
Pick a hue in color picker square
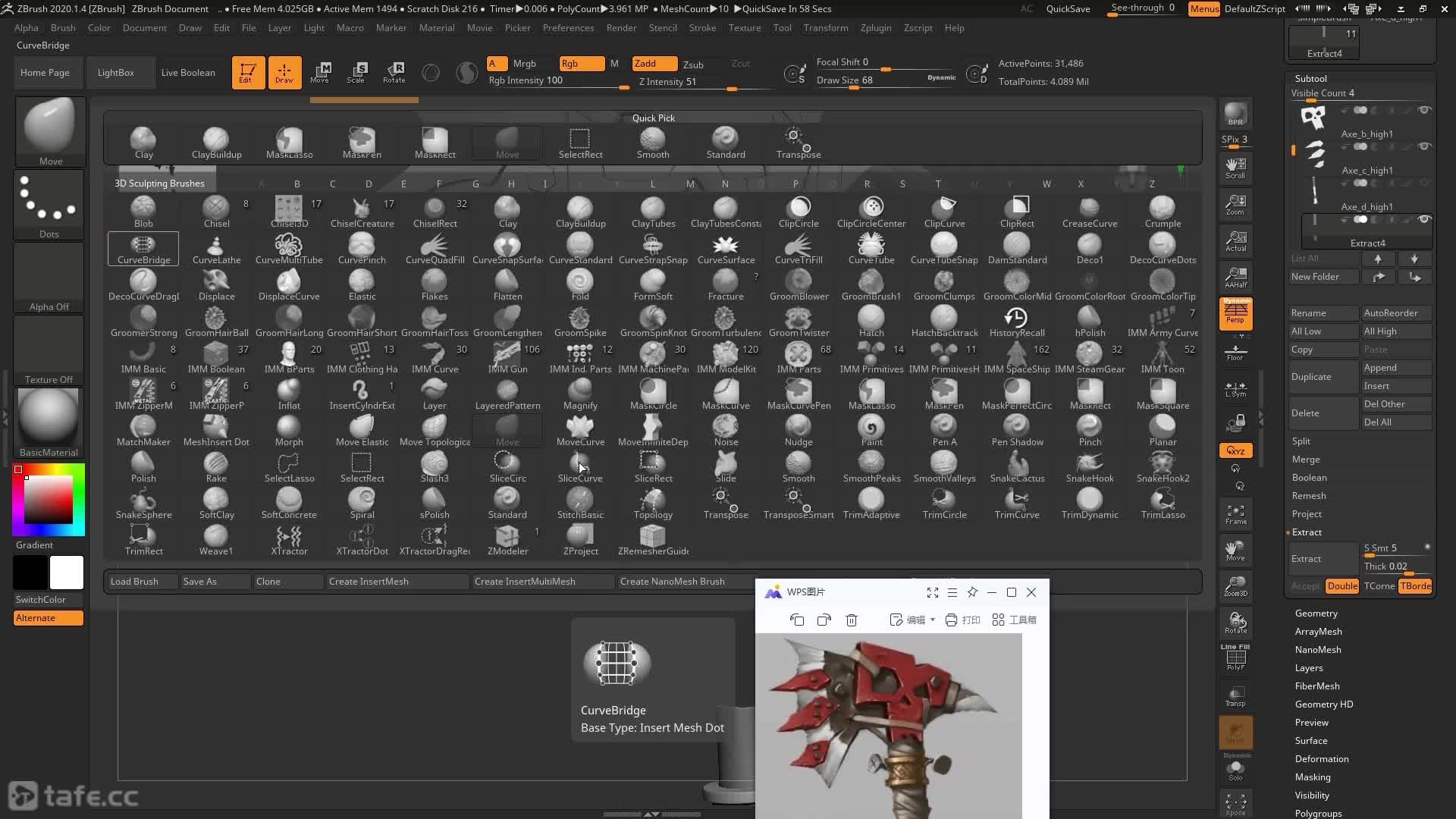tap(49, 499)
